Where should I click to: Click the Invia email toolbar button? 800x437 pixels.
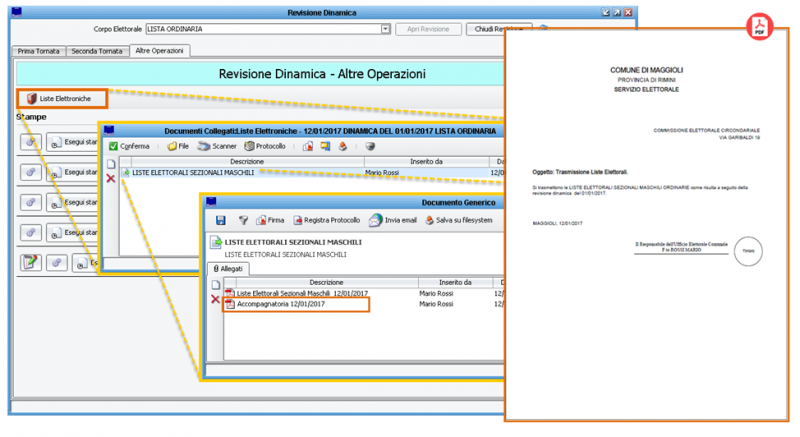pos(391,220)
